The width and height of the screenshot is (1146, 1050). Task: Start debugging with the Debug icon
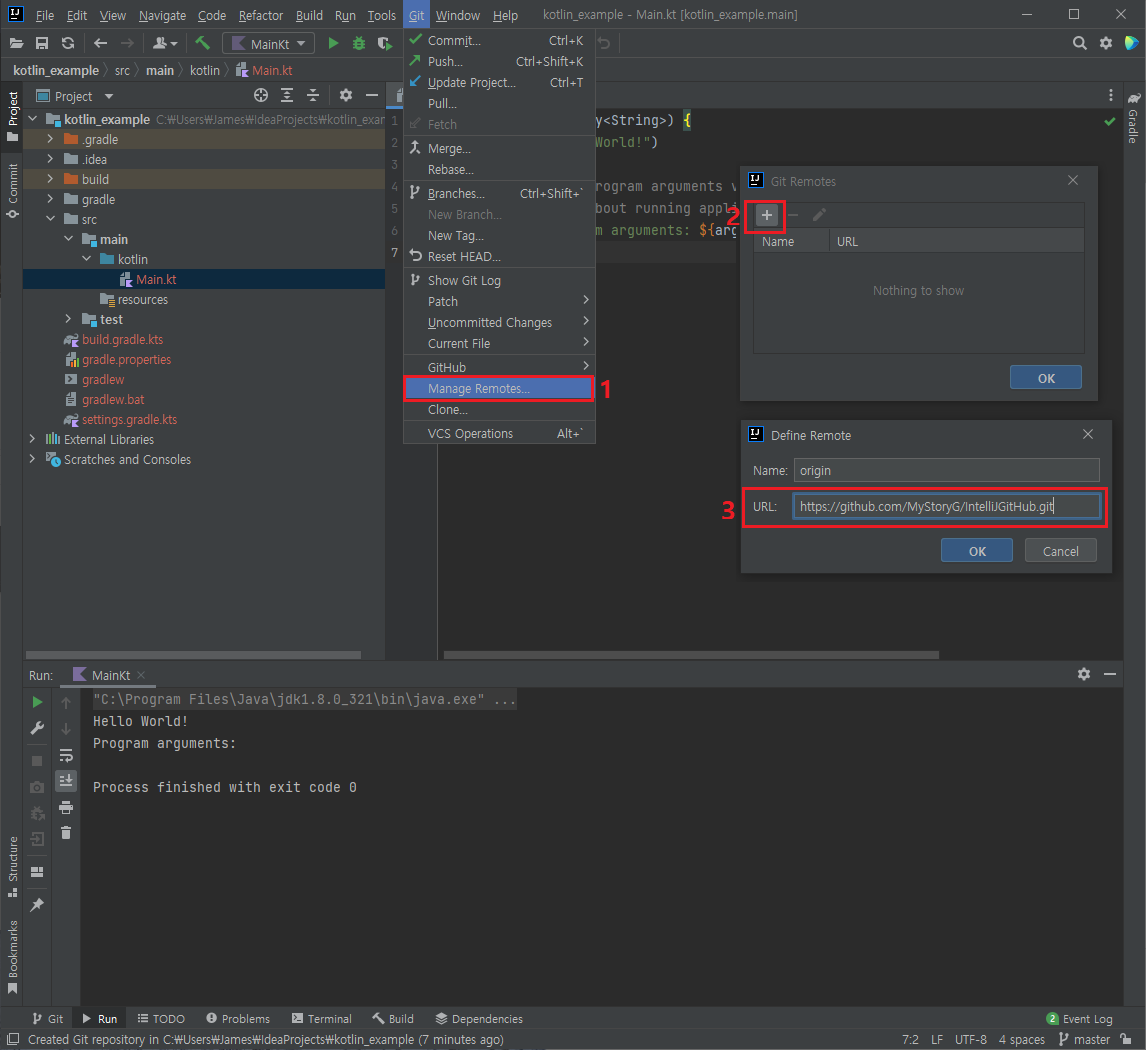[x=359, y=43]
